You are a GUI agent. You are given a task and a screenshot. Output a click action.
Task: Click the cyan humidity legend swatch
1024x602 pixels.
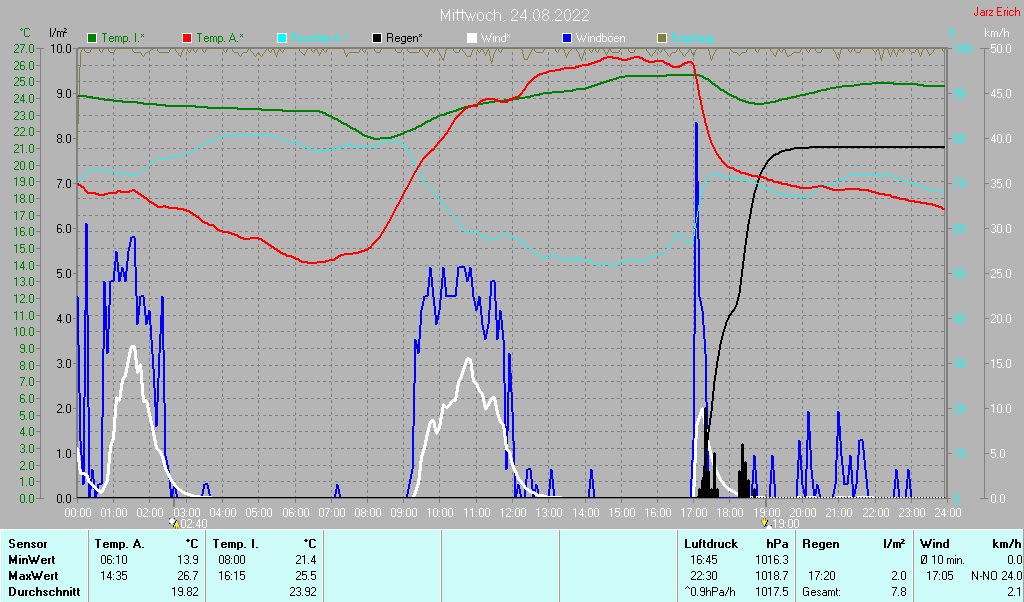282,38
